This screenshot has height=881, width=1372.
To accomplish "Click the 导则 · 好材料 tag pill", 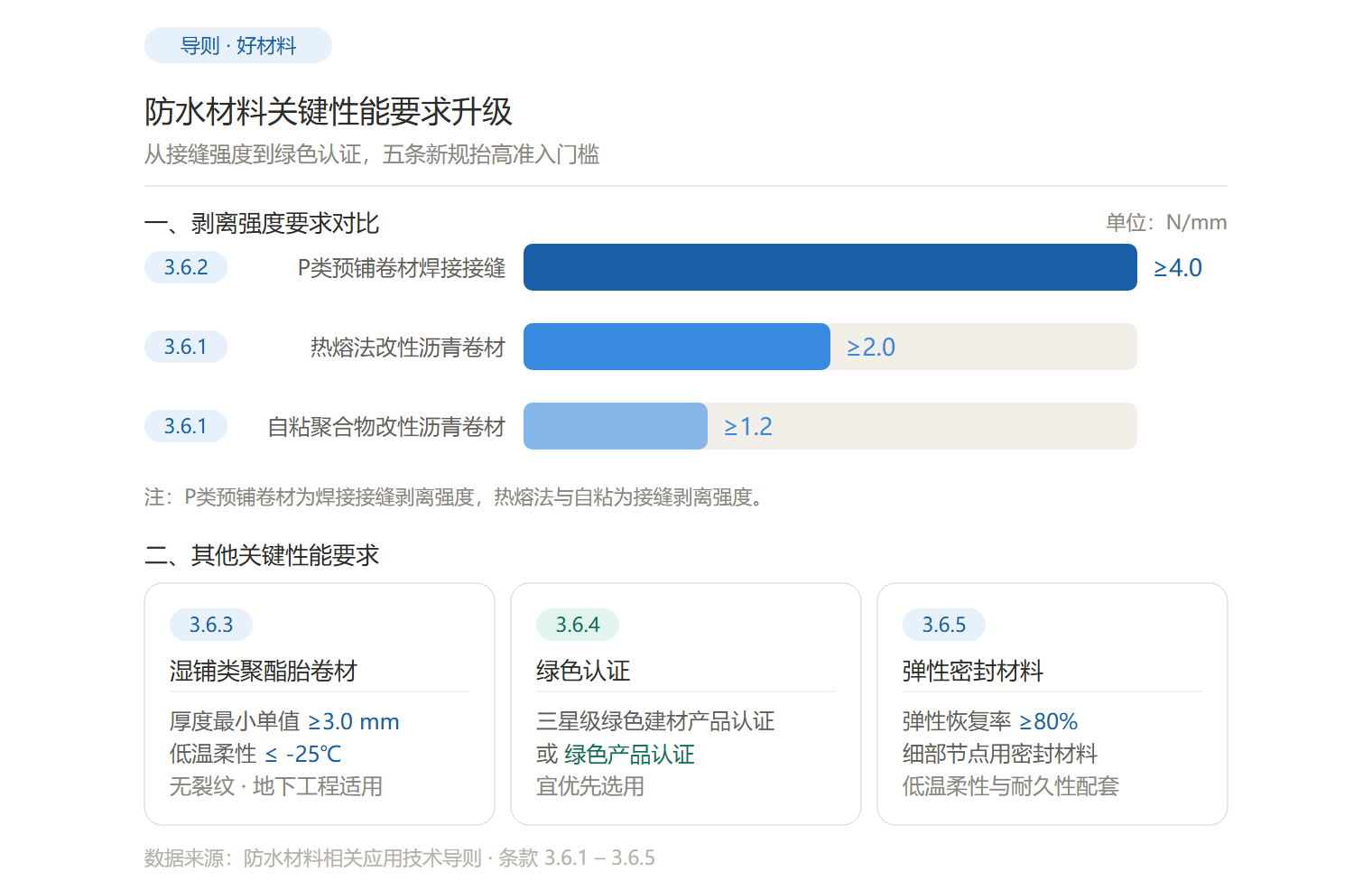I will [x=238, y=45].
